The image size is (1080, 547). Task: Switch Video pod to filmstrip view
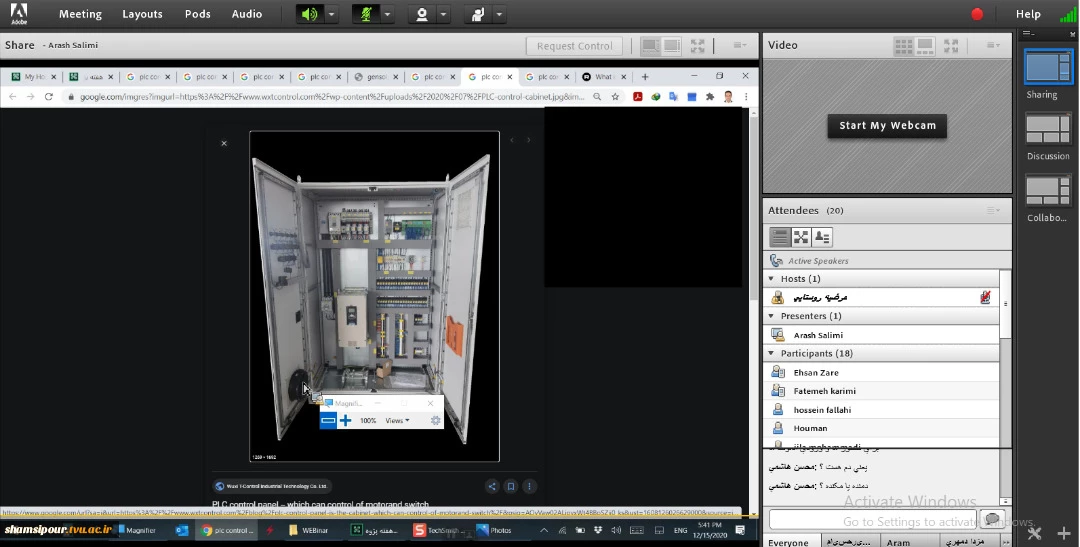tap(926, 46)
